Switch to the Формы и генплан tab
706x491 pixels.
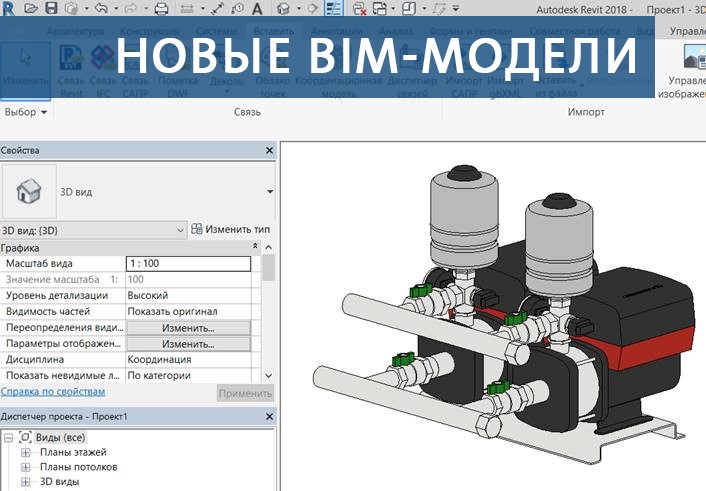[471, 31]
